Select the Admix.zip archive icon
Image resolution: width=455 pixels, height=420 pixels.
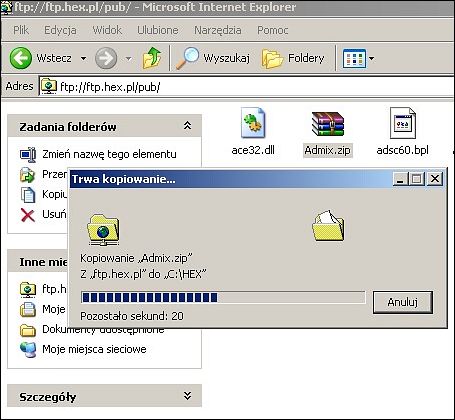pyautogui.click(x=328, y=124)
